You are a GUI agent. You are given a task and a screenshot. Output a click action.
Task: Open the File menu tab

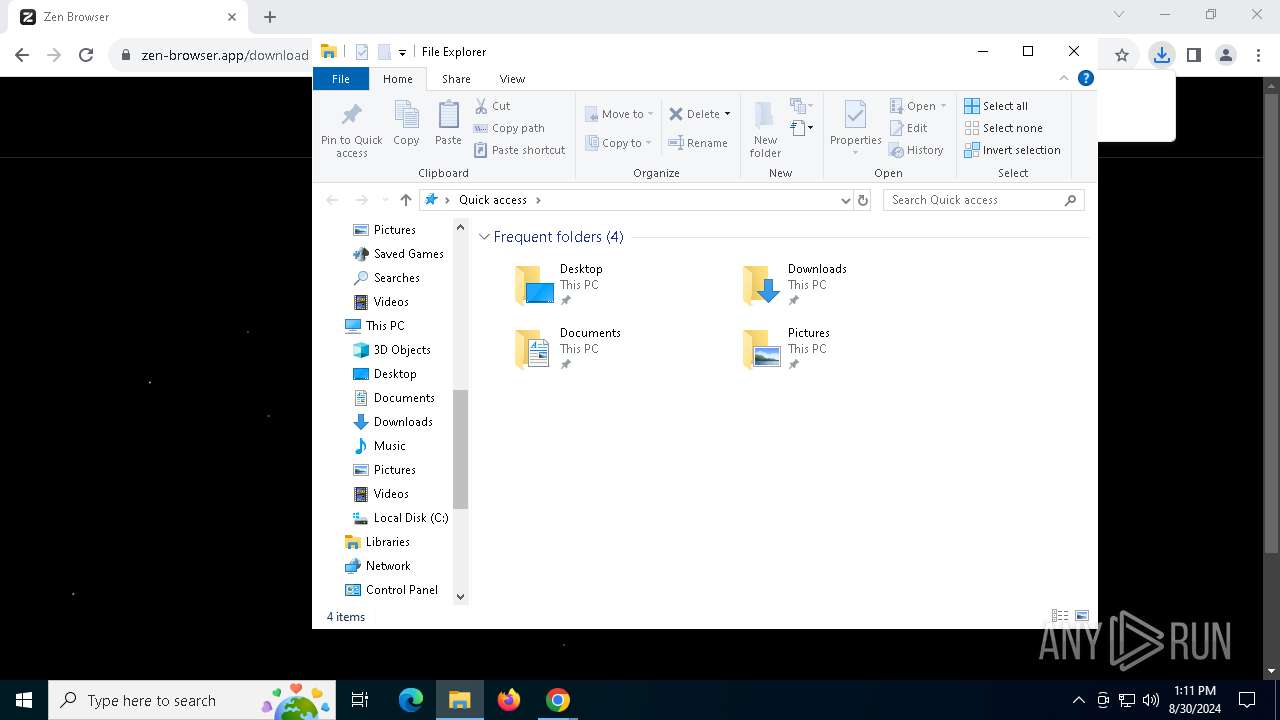tap(341, 78)
